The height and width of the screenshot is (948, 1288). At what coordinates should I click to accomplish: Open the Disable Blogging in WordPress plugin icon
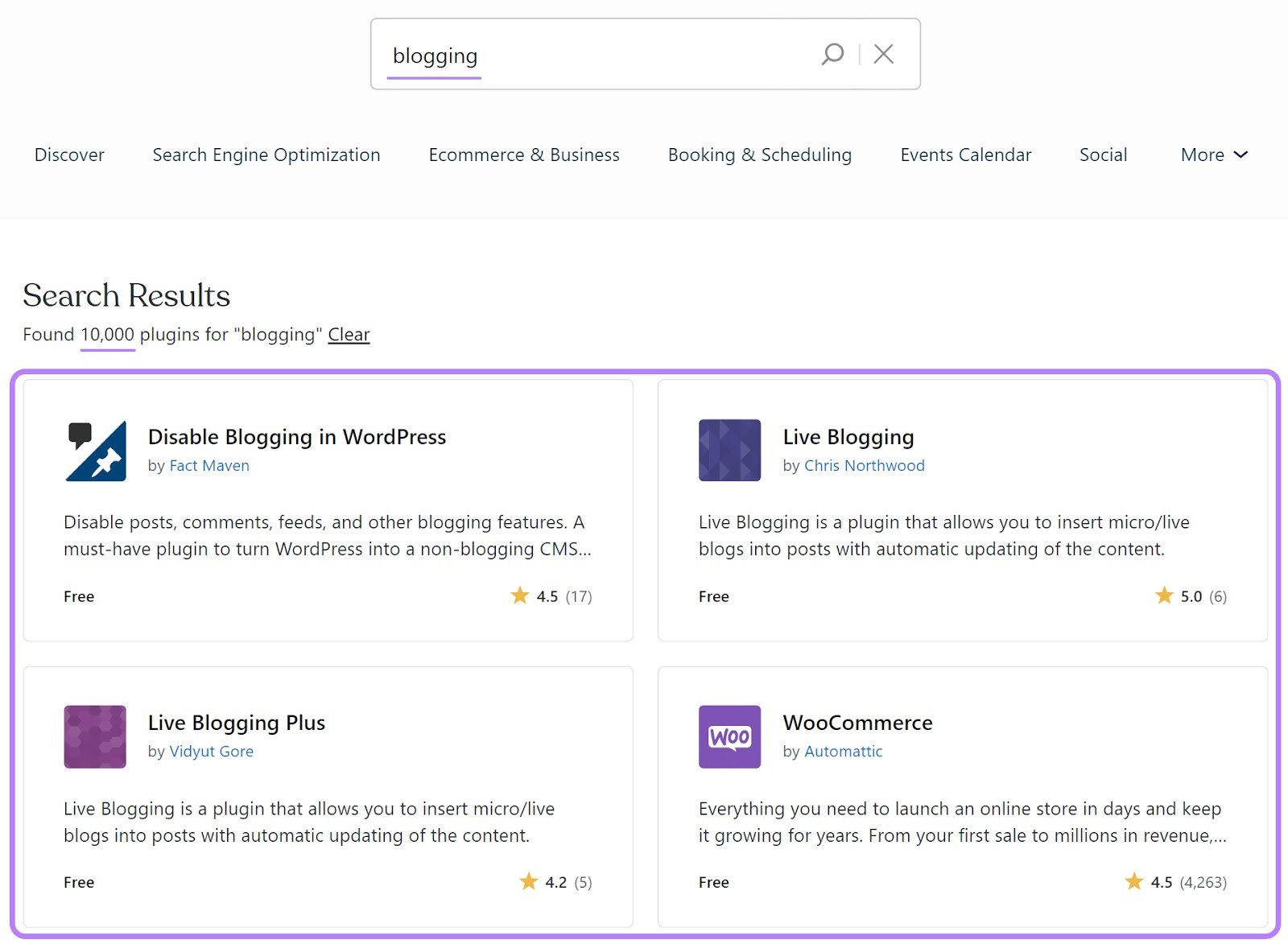95,451
